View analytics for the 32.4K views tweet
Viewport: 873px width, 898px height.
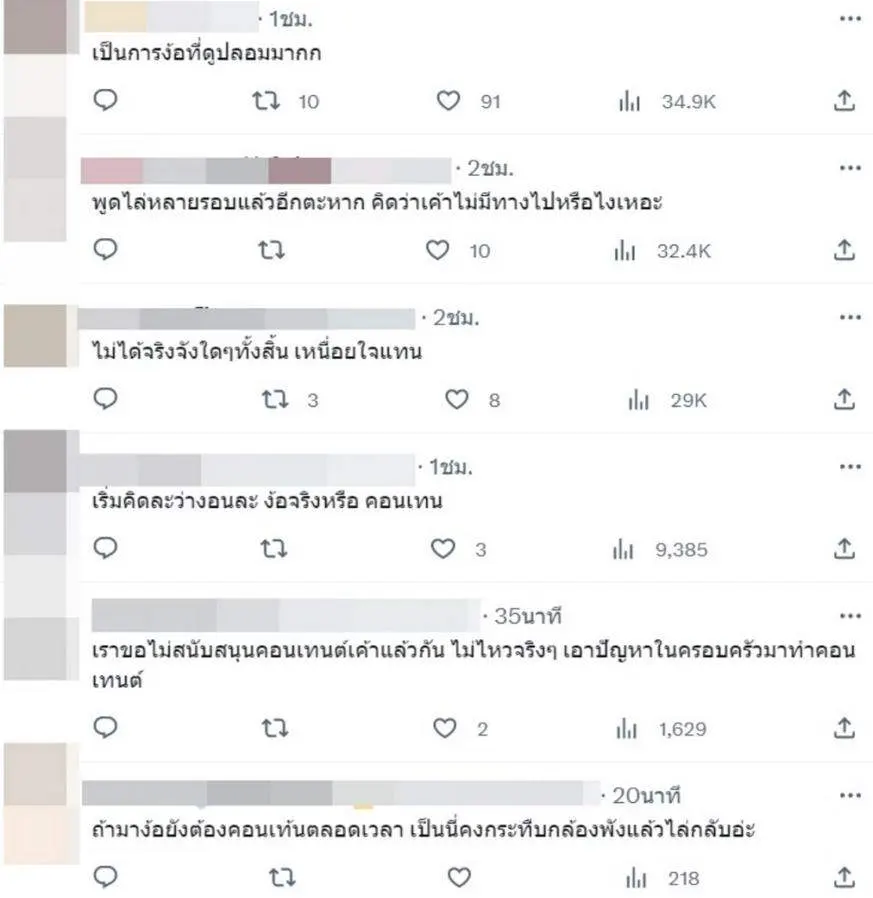coord(662,251)
